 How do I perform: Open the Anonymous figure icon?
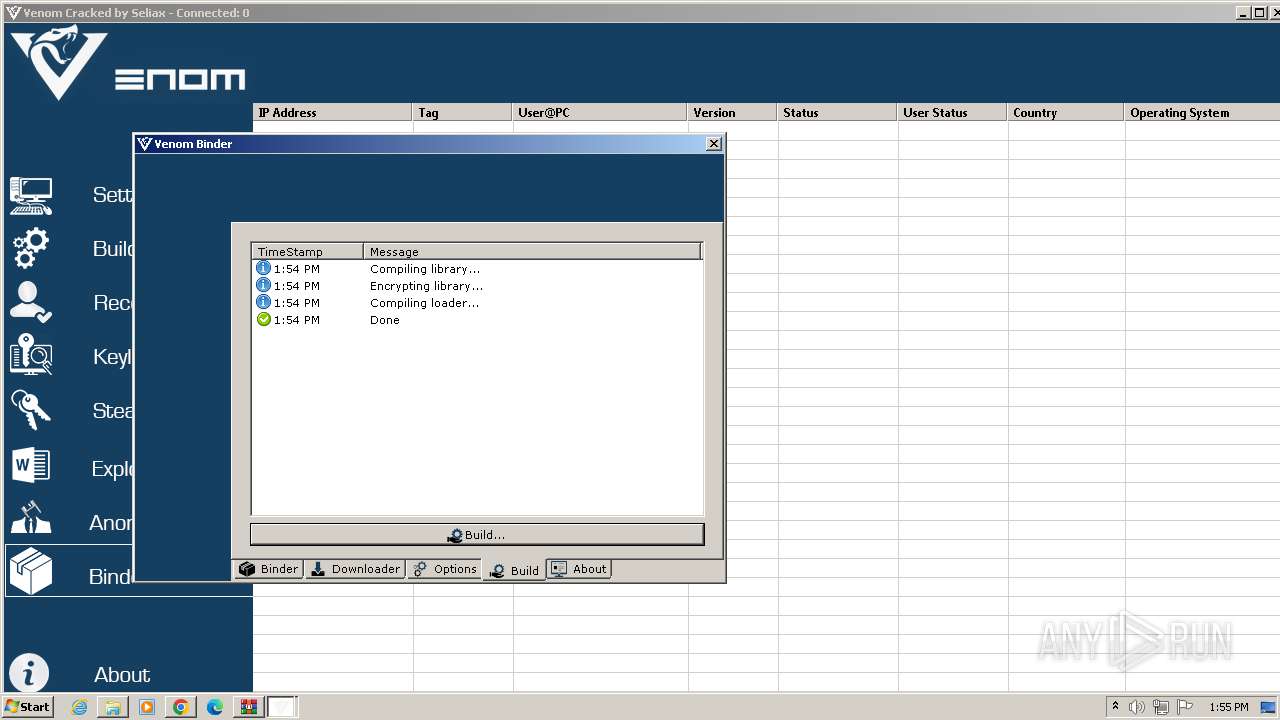(x=31, y=519)
